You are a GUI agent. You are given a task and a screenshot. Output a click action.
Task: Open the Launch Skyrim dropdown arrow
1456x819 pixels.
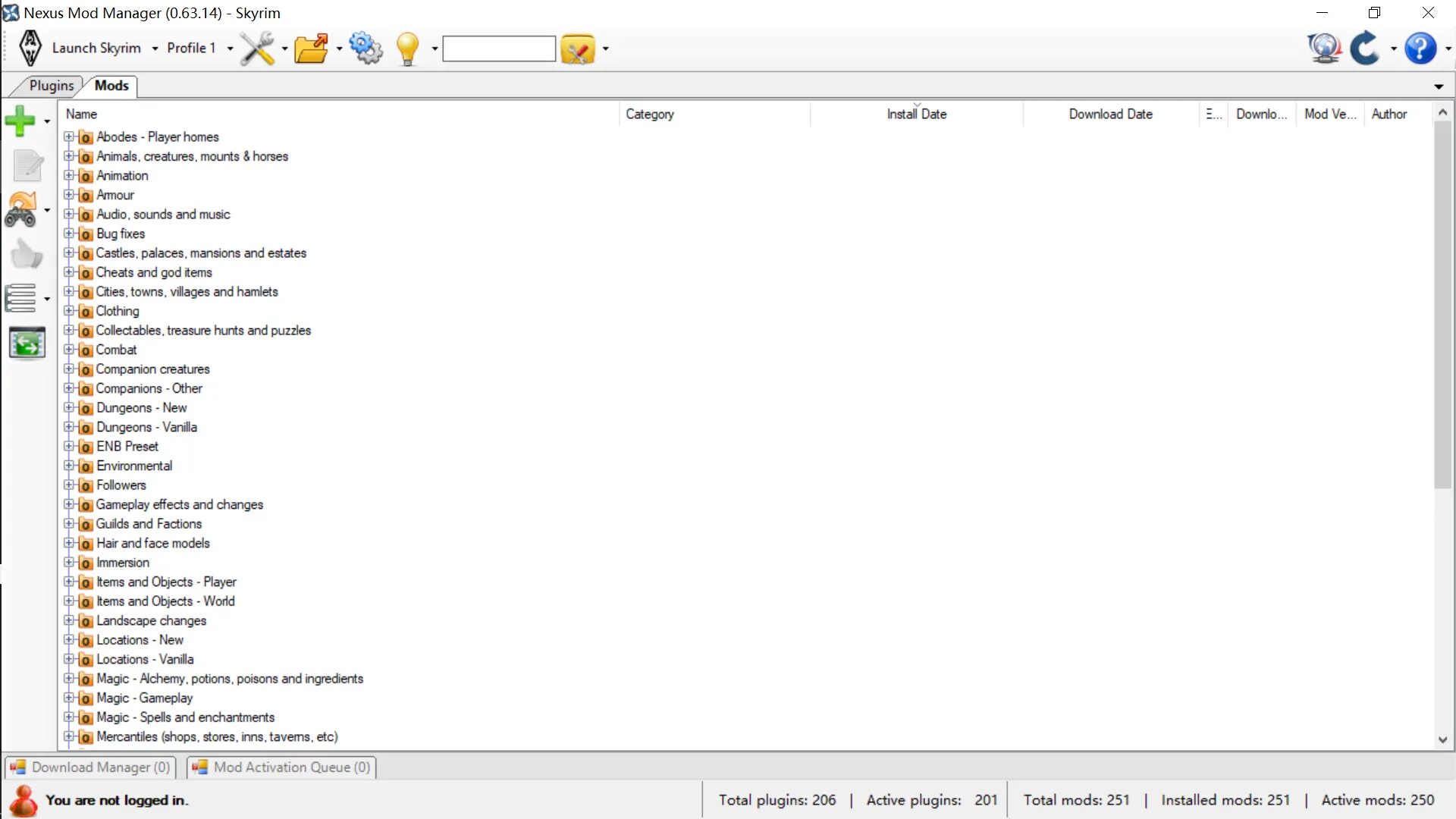[x=155, y=49]
